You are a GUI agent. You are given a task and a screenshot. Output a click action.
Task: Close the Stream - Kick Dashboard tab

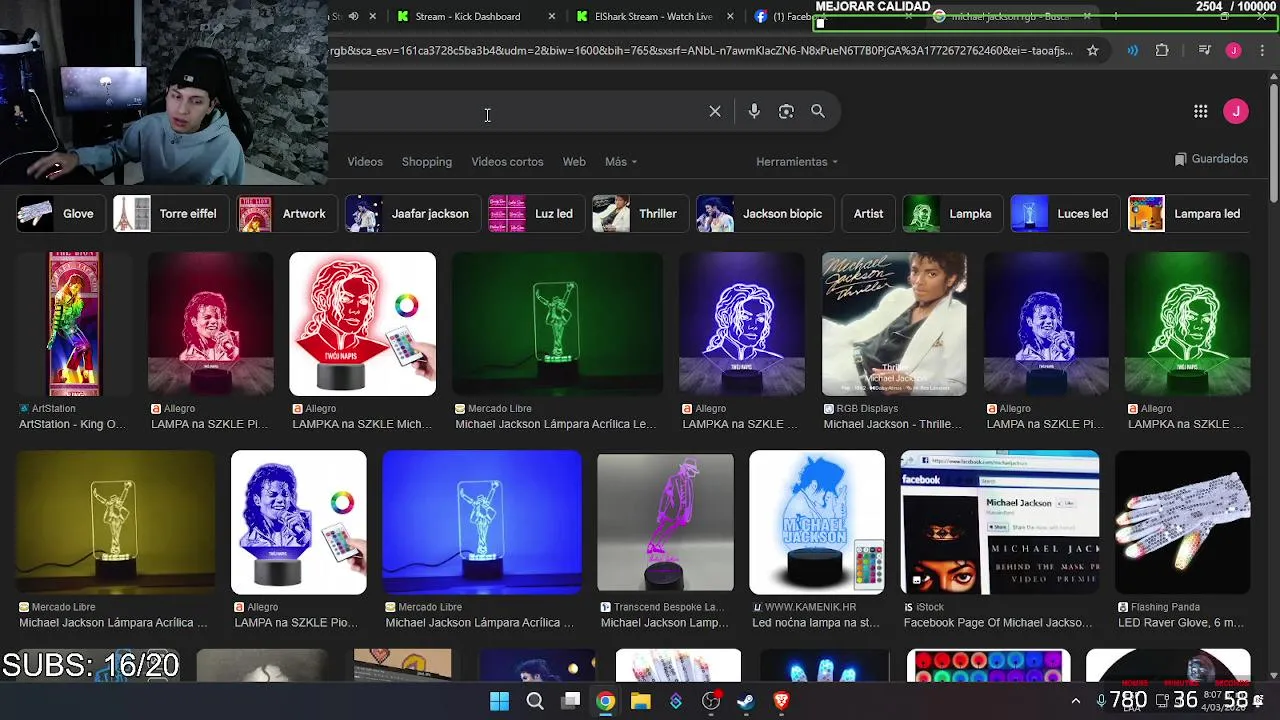pyautogui.click(x=553, y=16)
